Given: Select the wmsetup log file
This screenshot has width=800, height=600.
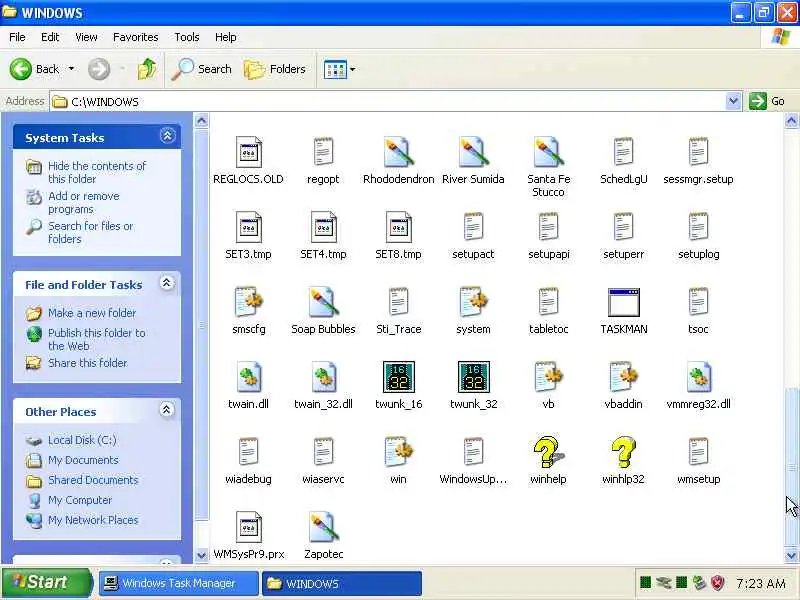Looking at the screenshot, I should coord(698,452).
